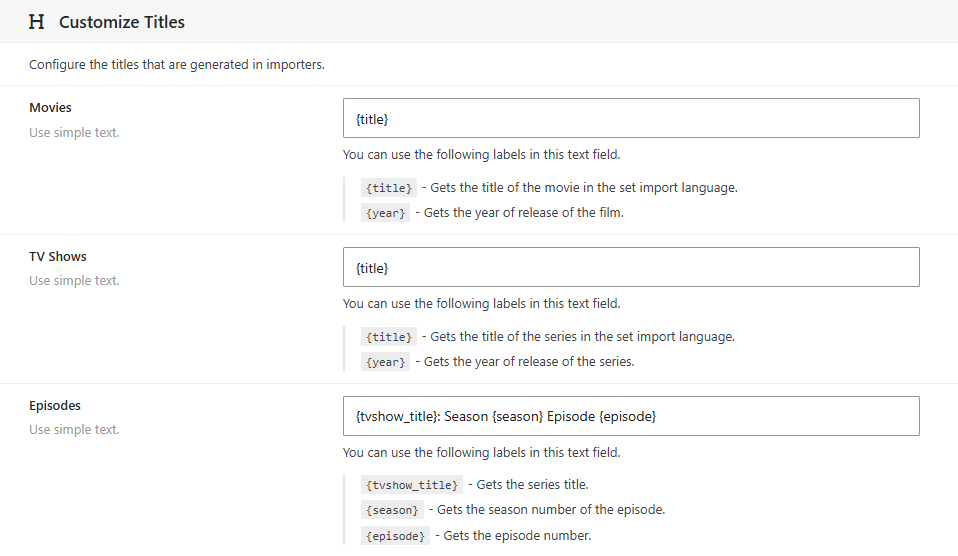Viewport: 958px width, 556px height.
Task: Click the Movies section label
Action: coord(50,108)
